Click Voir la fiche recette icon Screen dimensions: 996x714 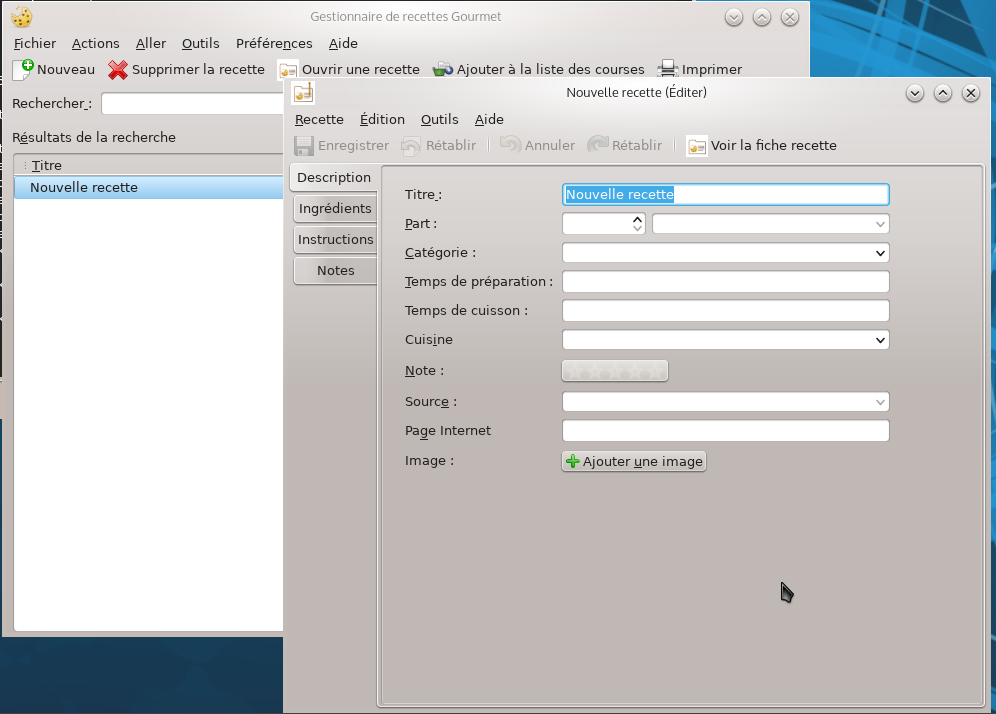(x=697, y=146)
